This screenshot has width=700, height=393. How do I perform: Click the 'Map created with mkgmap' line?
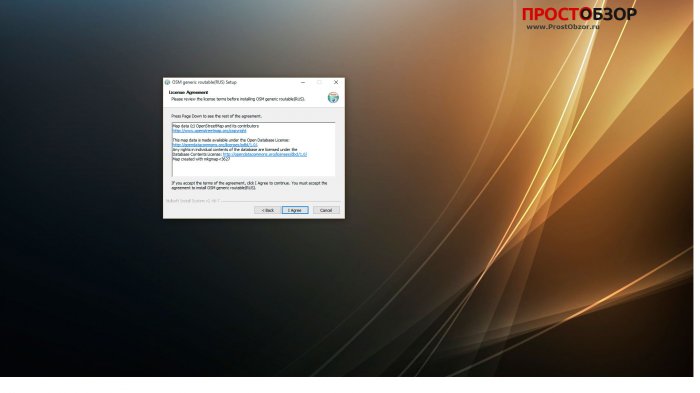[201, 159]
